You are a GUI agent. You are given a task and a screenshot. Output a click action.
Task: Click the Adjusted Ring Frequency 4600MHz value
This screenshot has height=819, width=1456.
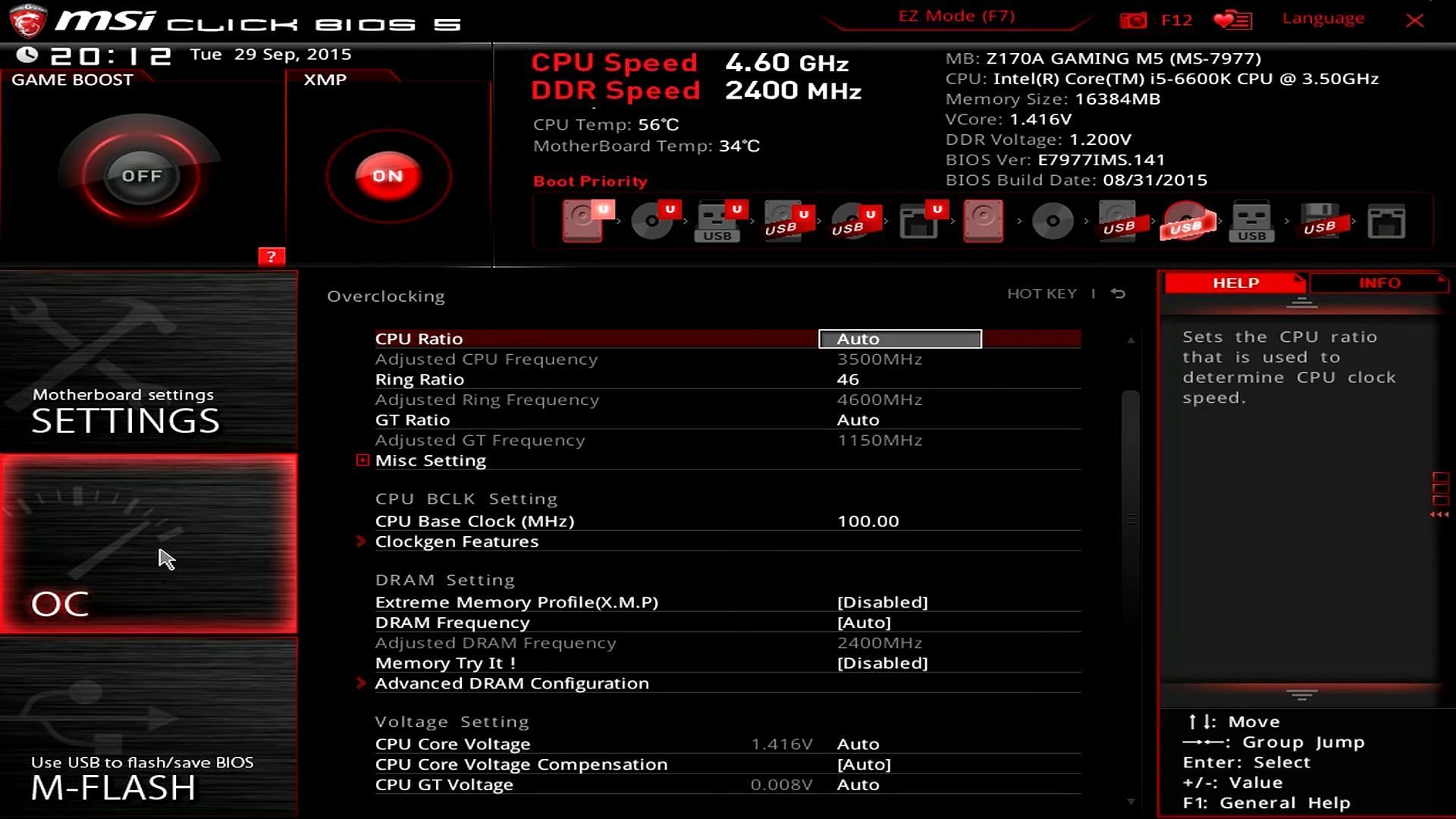(x=880, y=400)
